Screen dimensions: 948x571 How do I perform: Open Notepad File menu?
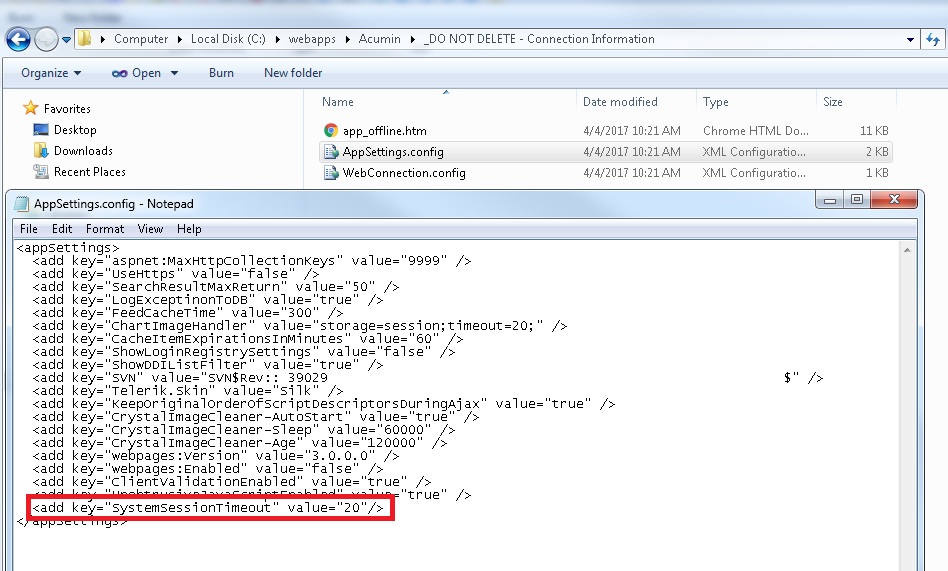tap(28, 229)
